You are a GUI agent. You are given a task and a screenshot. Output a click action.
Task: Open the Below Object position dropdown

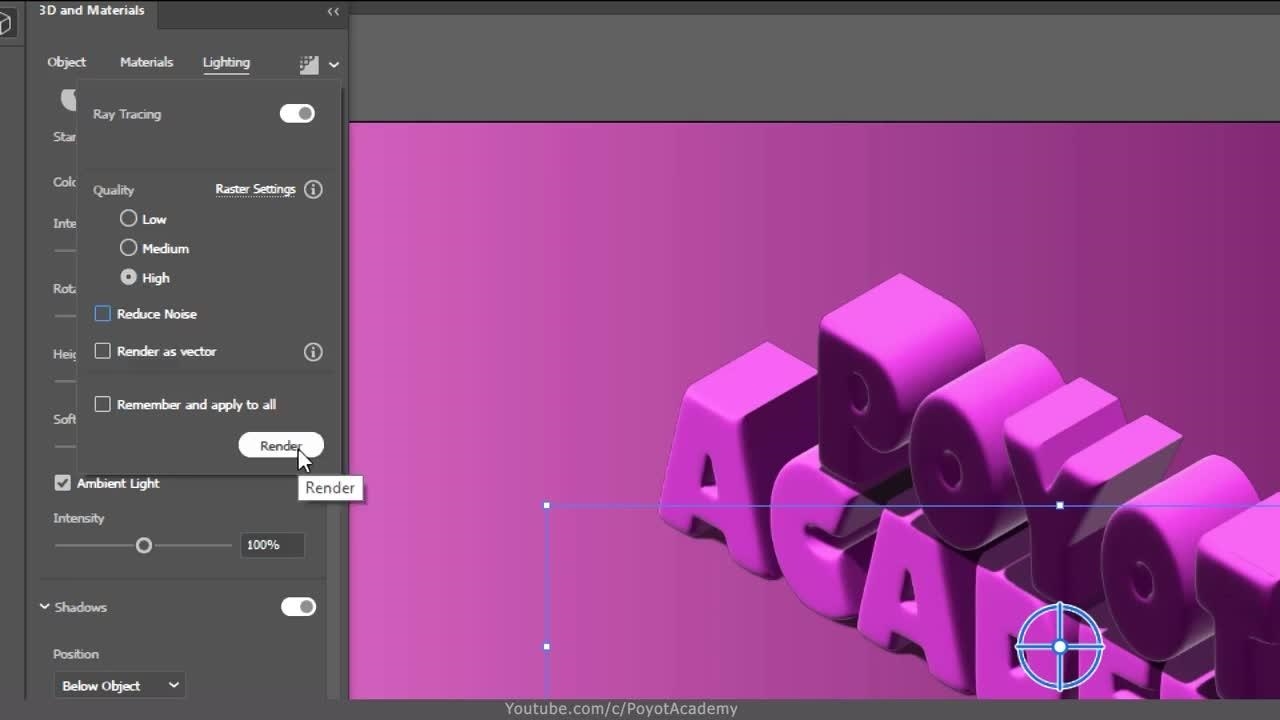tap(120, 685)
